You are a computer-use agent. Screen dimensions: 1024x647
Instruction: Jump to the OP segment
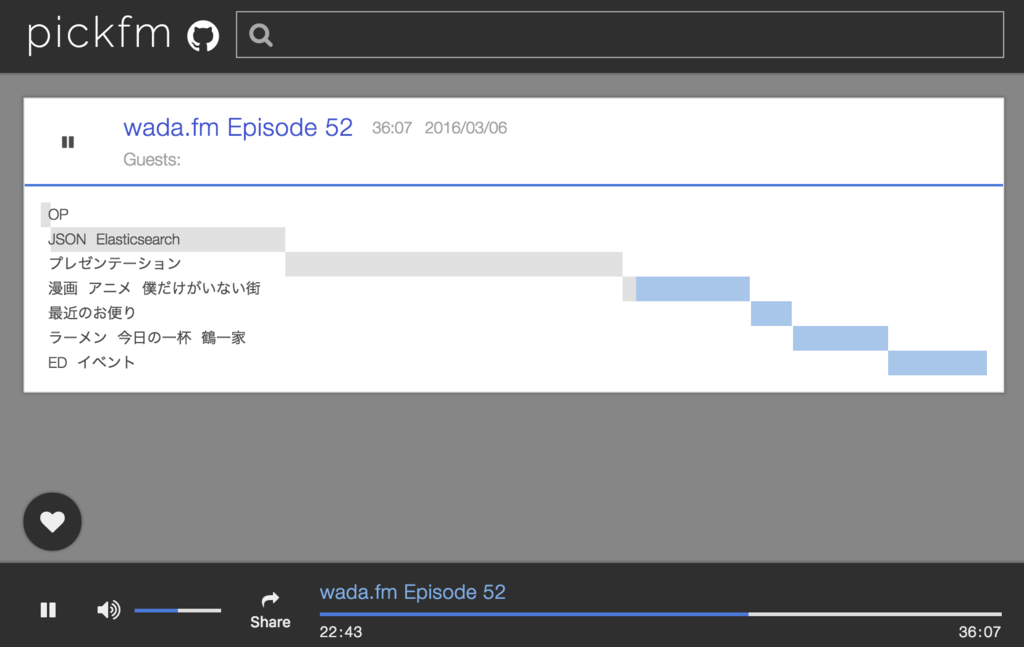tap(46, 215)
